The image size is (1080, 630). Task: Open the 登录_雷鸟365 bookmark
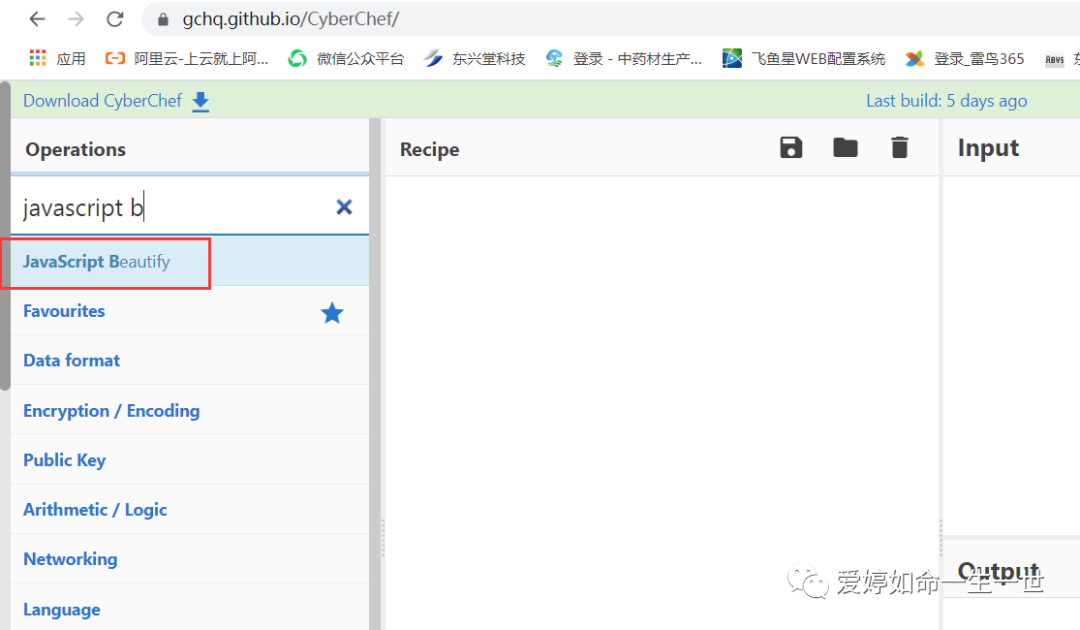click(x=964, y=59)
